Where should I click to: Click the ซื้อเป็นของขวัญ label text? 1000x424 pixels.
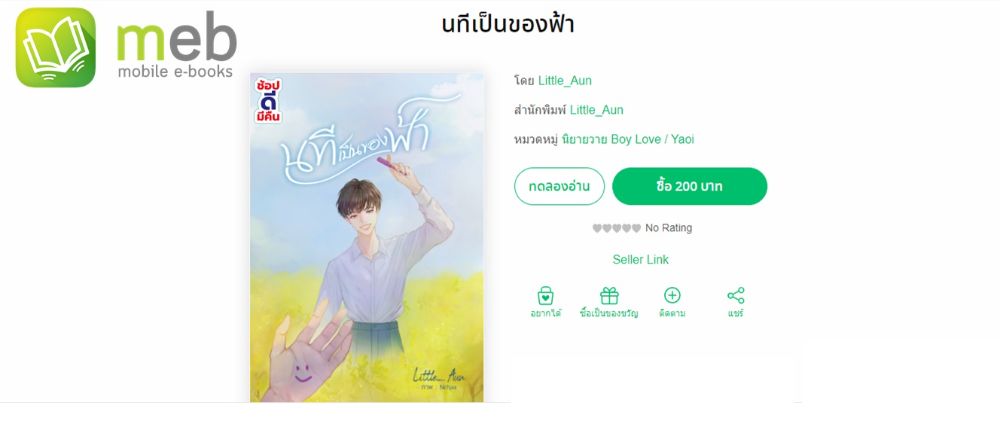[609, 314]
